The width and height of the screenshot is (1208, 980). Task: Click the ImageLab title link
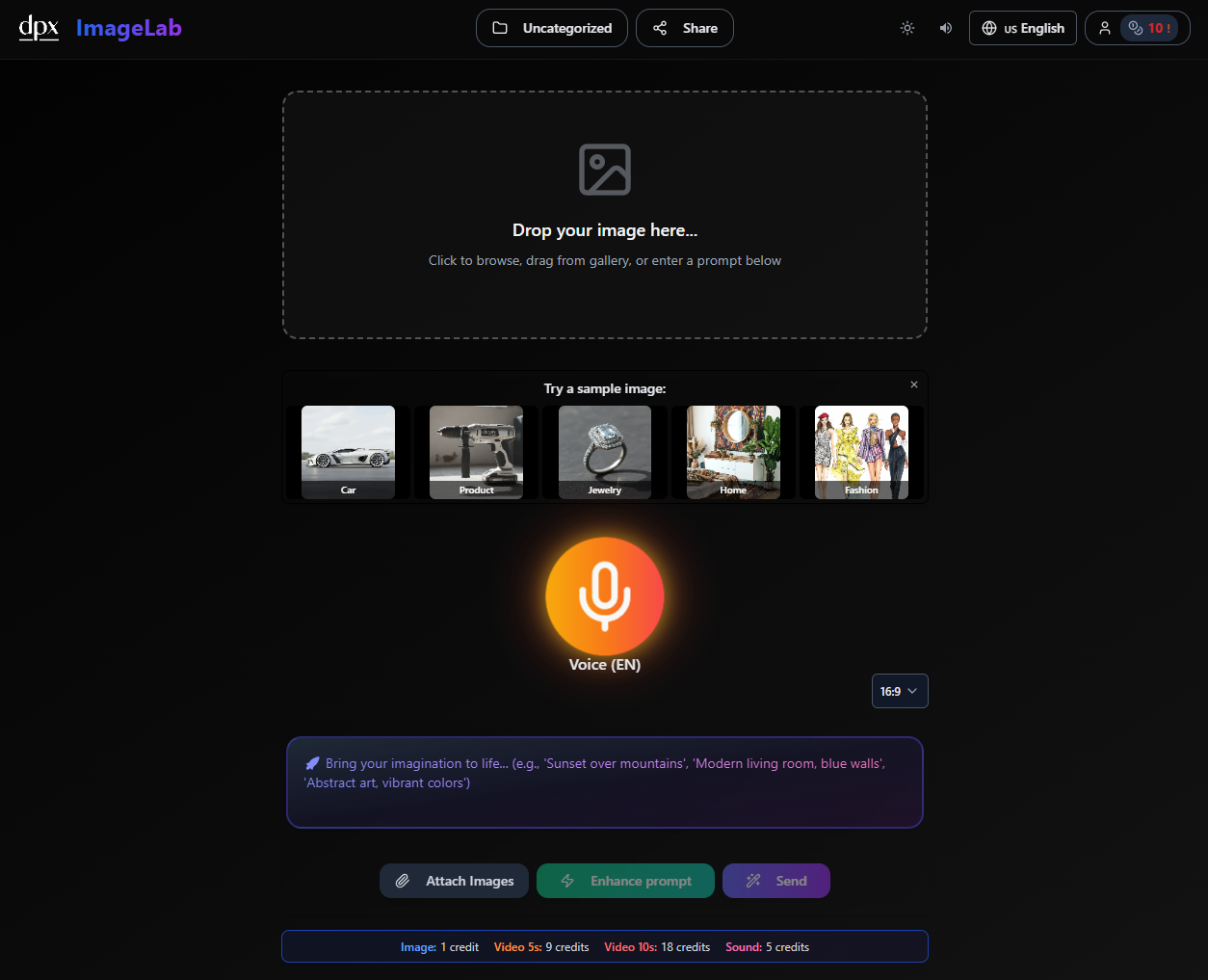[129, 28]
